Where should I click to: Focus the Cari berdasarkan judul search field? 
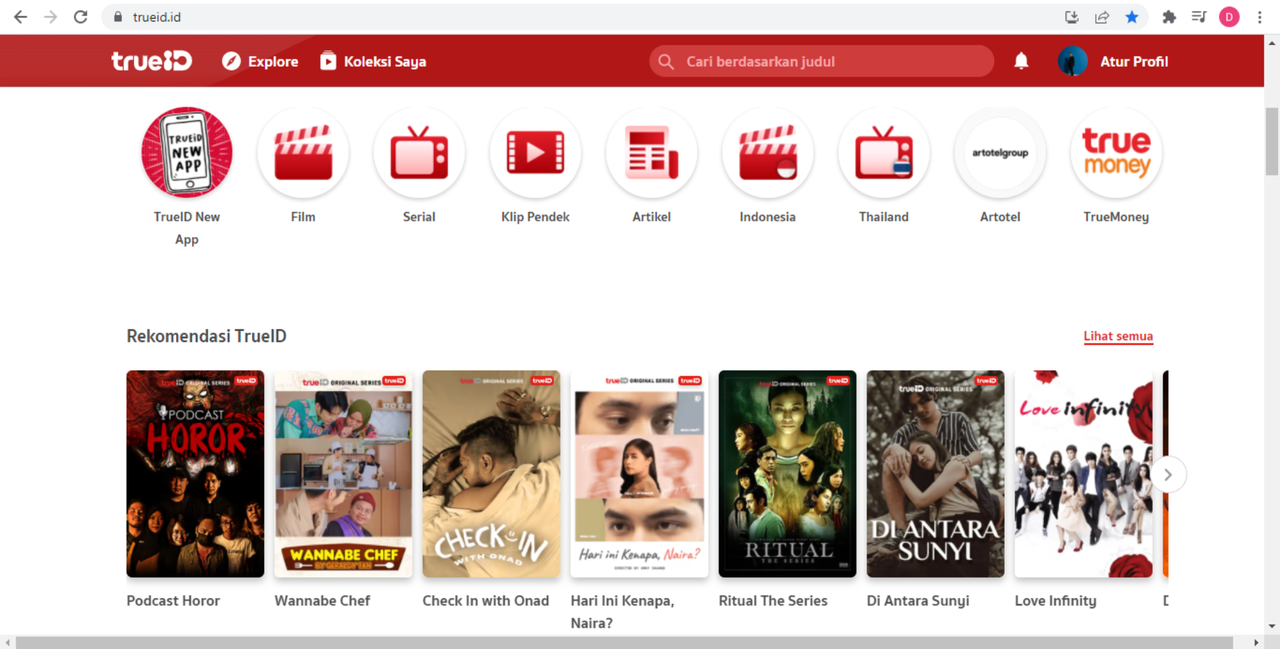click(x=821, y=61)
